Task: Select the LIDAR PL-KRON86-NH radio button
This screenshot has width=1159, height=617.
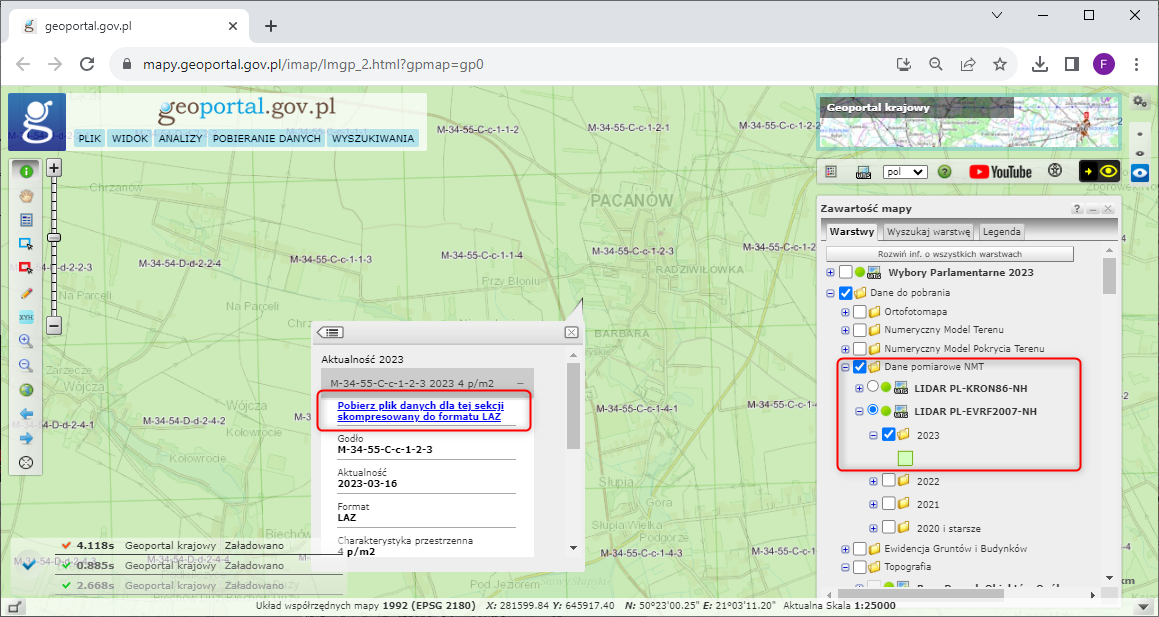Action: click(873, 387)
